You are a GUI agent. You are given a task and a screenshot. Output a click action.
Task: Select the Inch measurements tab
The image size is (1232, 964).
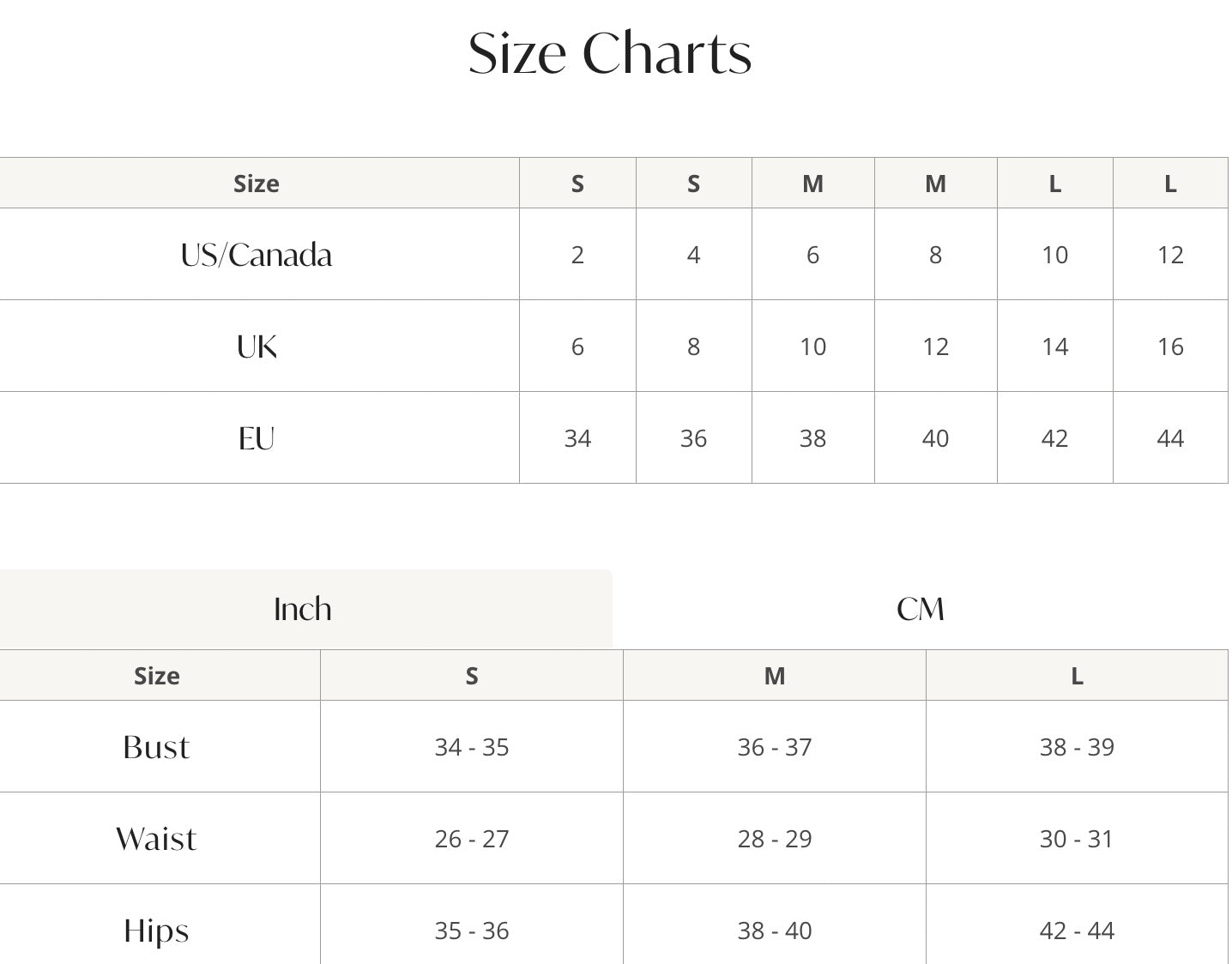tap(303, 609)
